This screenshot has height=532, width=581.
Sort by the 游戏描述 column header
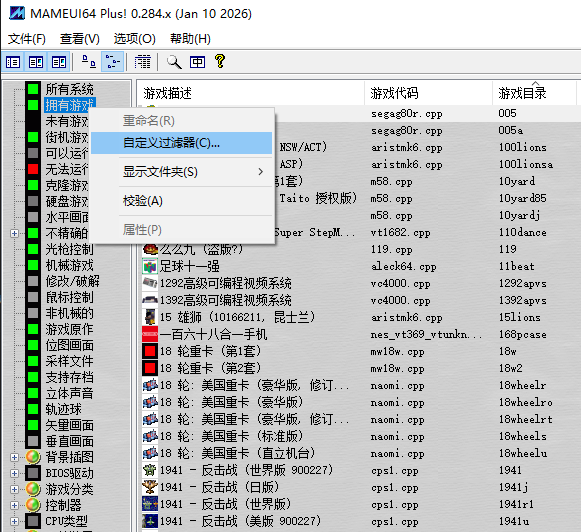(x=250, y=93)
